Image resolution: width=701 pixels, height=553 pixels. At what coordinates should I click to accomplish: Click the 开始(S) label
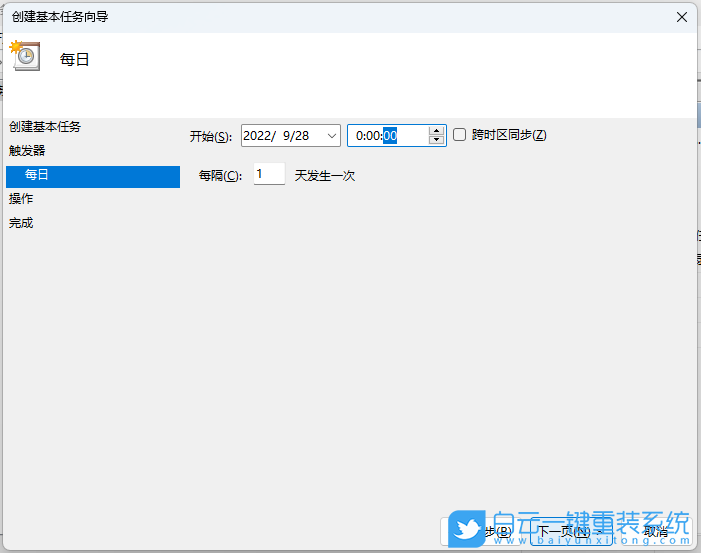[x=211, y=136]
